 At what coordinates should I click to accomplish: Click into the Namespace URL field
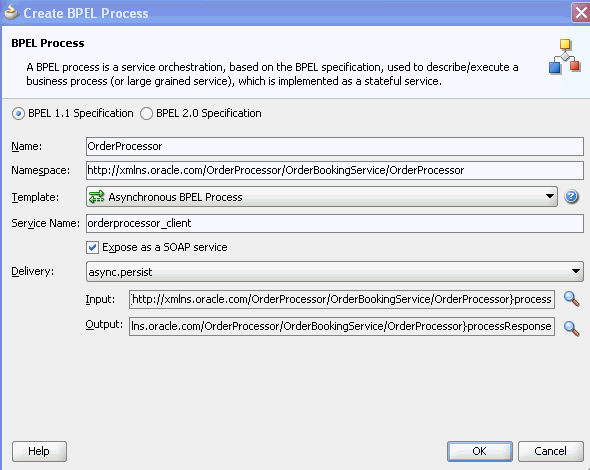point(335,170)
